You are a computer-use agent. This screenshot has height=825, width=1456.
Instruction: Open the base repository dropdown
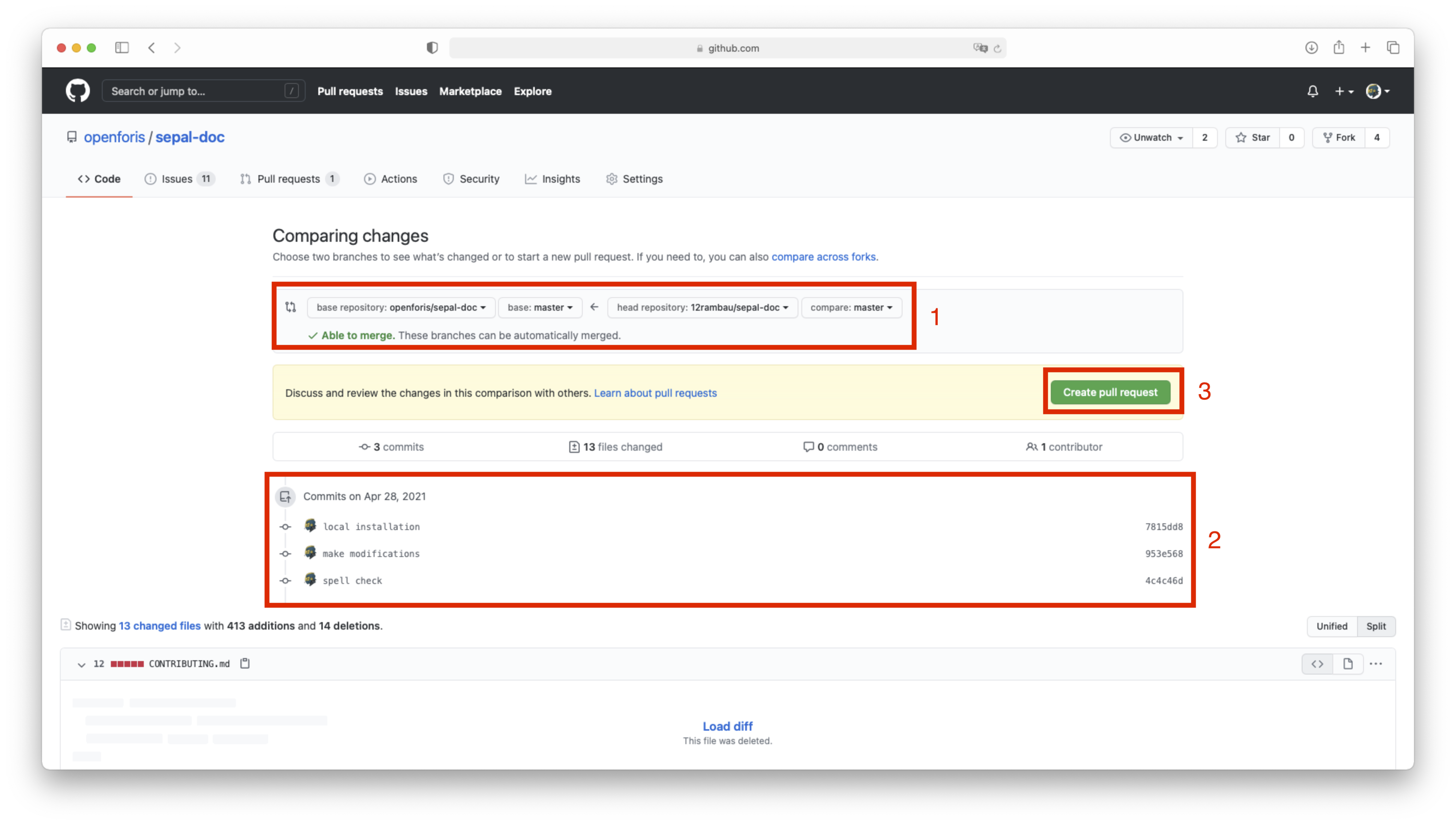[x=401, y=307]
